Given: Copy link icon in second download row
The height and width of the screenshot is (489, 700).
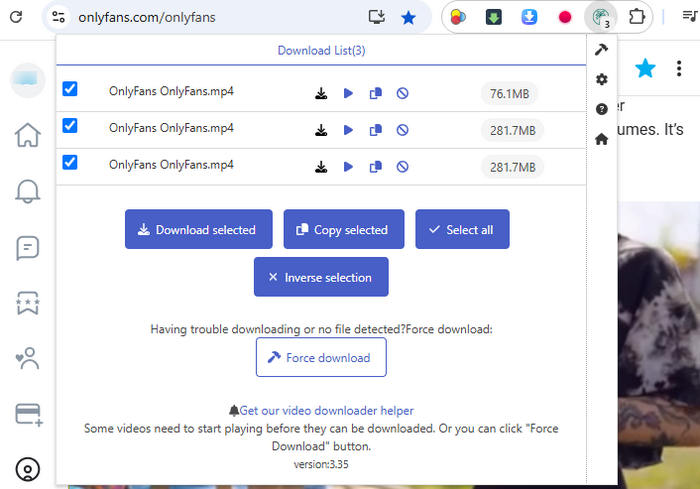Looking at the screenshot, I should pyautogui.click(x=375, y=130).
